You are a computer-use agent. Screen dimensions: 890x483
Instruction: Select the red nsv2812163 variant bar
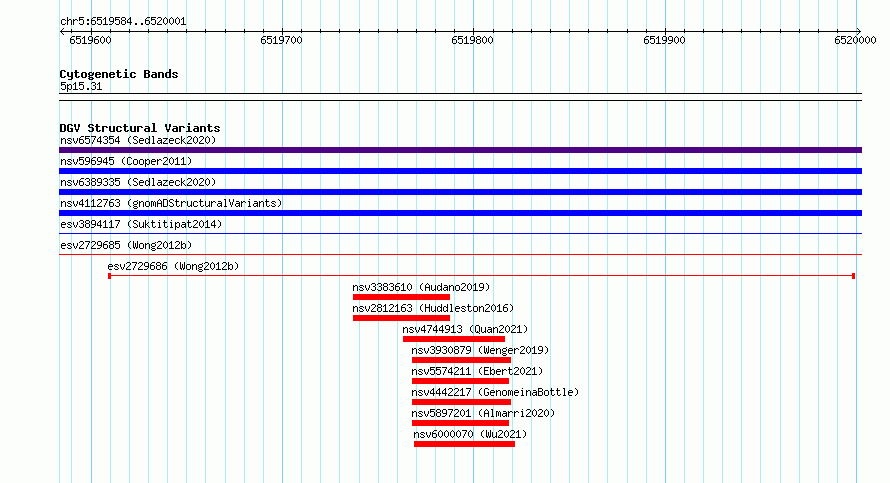pyautogui.click(x=401, y=318)
